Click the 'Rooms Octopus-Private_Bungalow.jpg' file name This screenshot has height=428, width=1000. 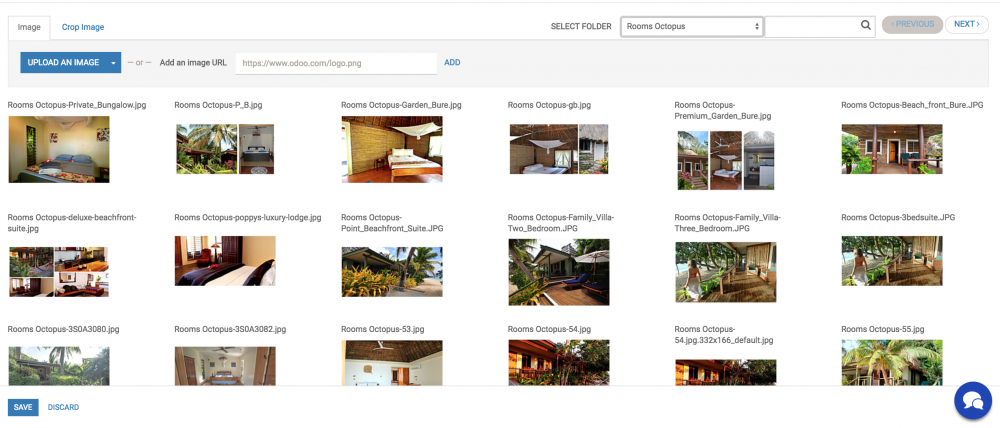(77, 105)
